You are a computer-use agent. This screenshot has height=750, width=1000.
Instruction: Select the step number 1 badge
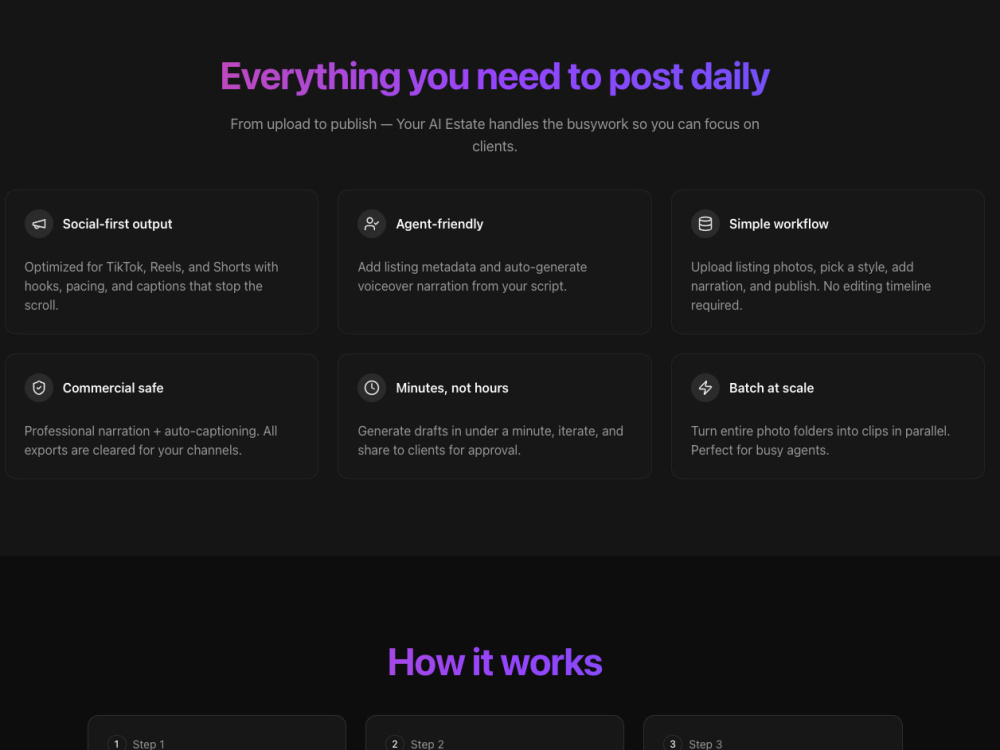[117, 744]
